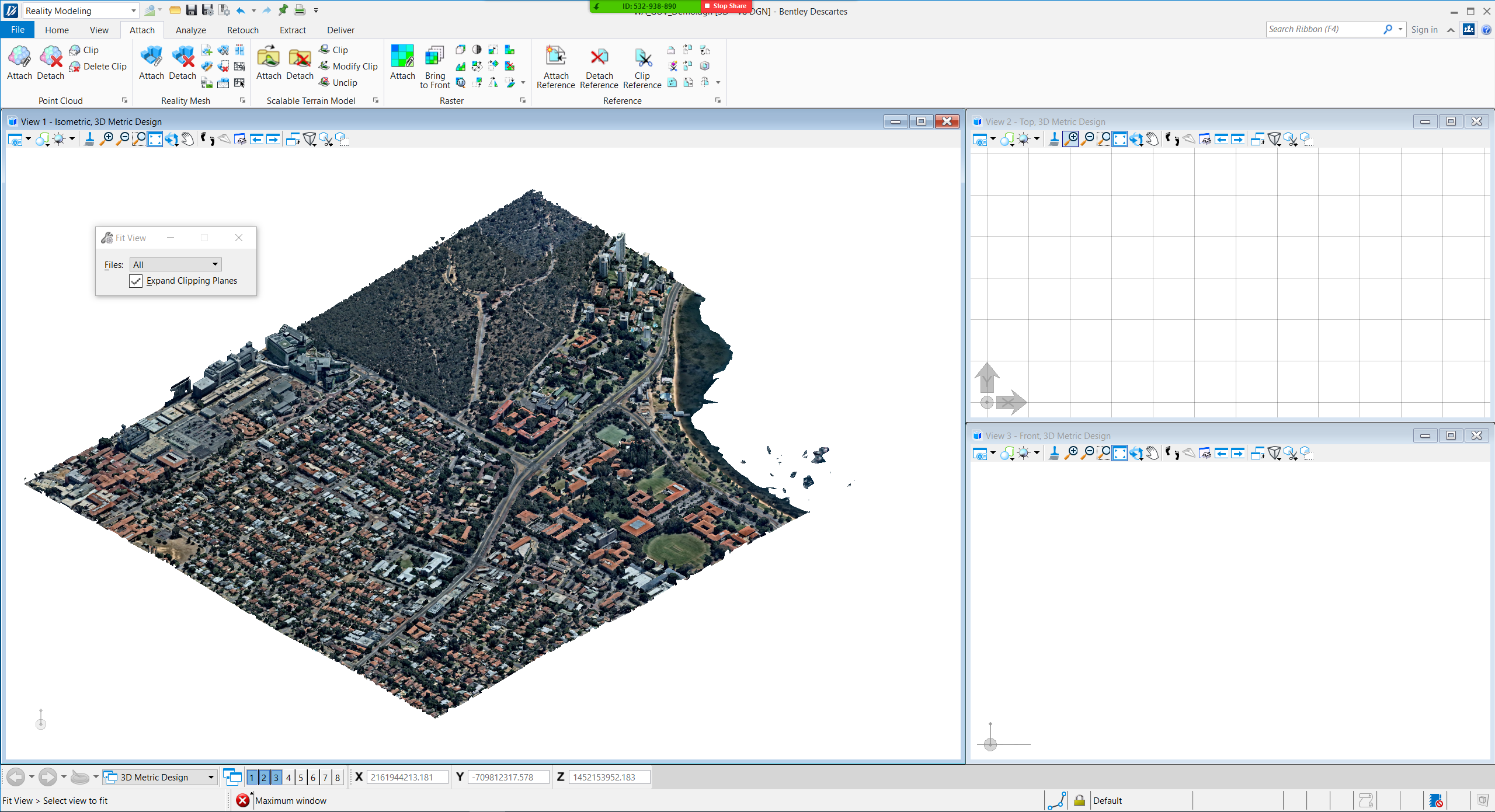The image size is (1495, 812).
Task: Click Window Area zoom tool in View 1
Action: [x=139, y=139]
